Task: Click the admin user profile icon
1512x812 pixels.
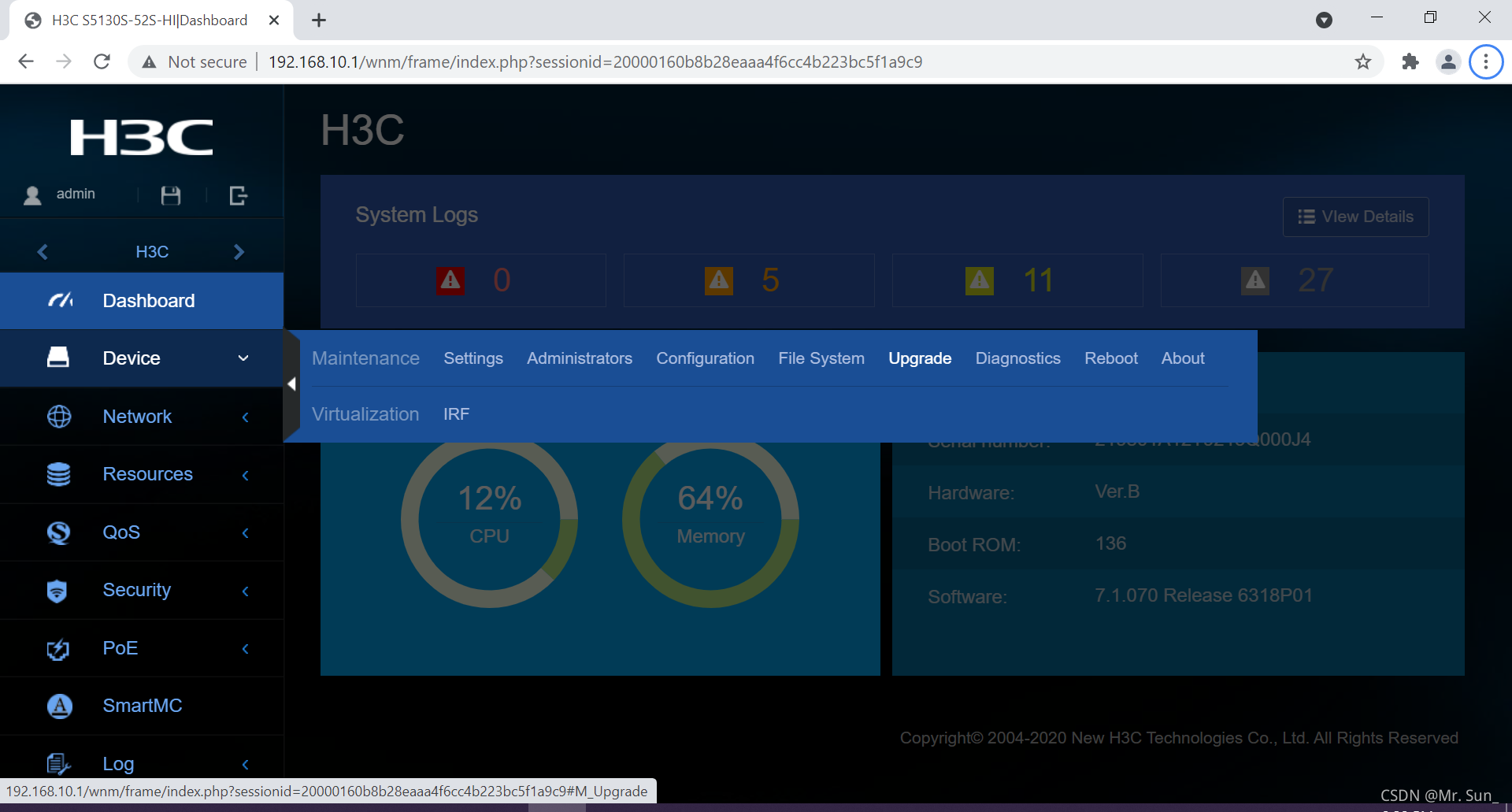Action: tap(31, 195)
